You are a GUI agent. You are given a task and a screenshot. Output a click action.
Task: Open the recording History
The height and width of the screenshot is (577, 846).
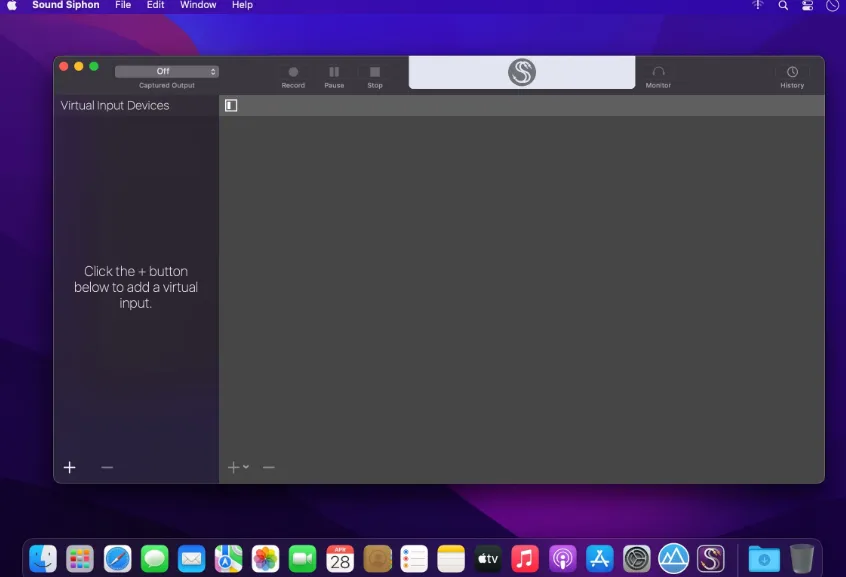click(792, 77)
